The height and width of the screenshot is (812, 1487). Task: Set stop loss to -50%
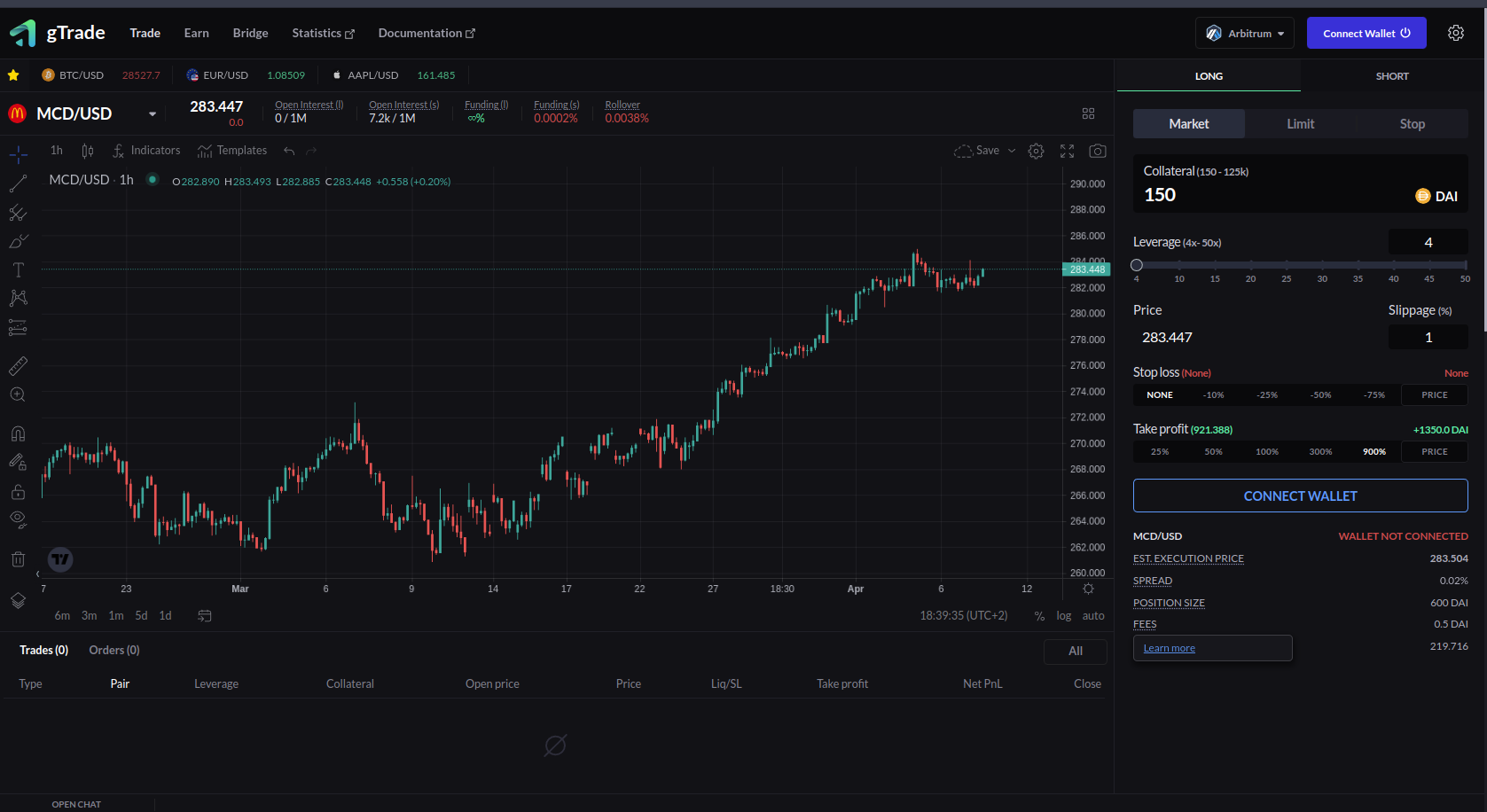point(1321,395)
